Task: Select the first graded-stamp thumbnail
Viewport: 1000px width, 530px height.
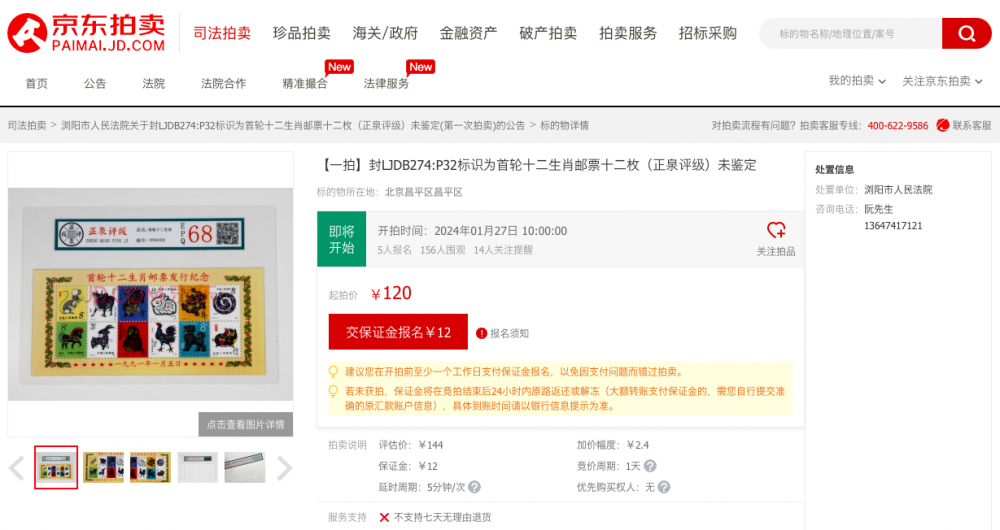Action: pos(56,467)
